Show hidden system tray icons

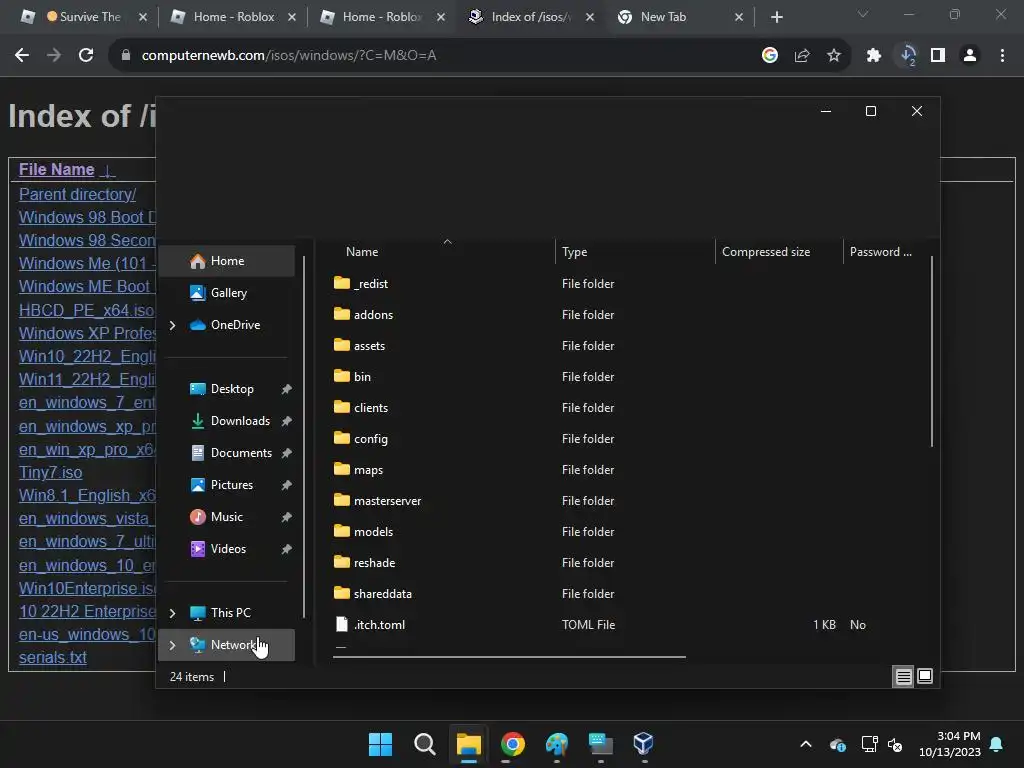point(806,744)
